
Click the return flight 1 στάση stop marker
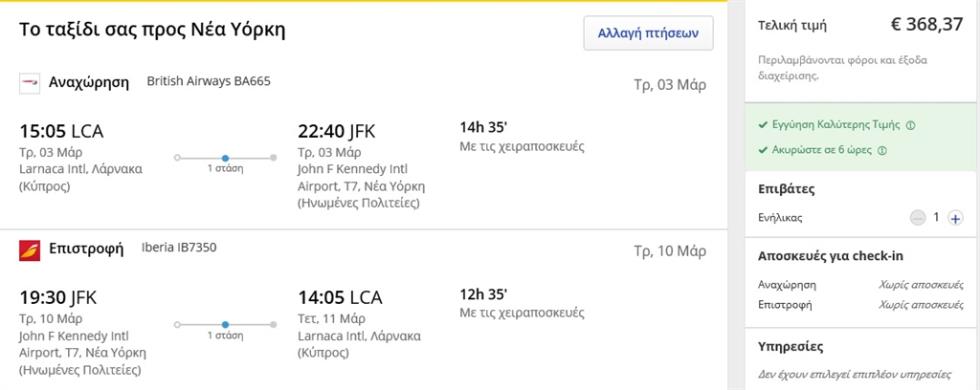225,324
